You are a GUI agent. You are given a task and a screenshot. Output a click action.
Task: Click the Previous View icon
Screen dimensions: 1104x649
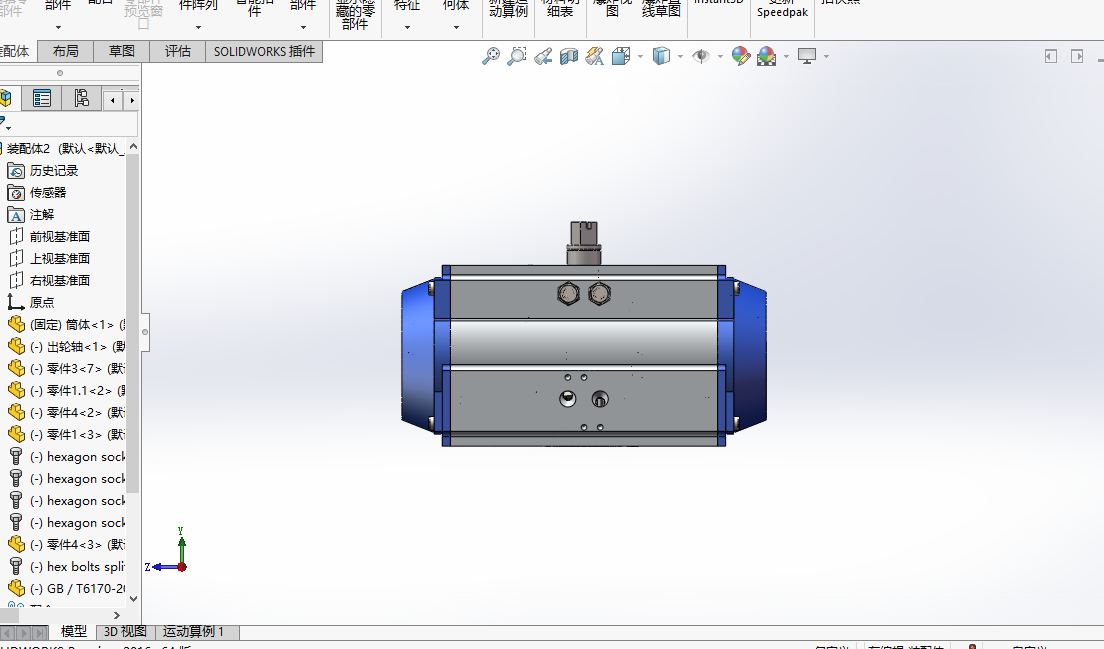click(543, 56)
